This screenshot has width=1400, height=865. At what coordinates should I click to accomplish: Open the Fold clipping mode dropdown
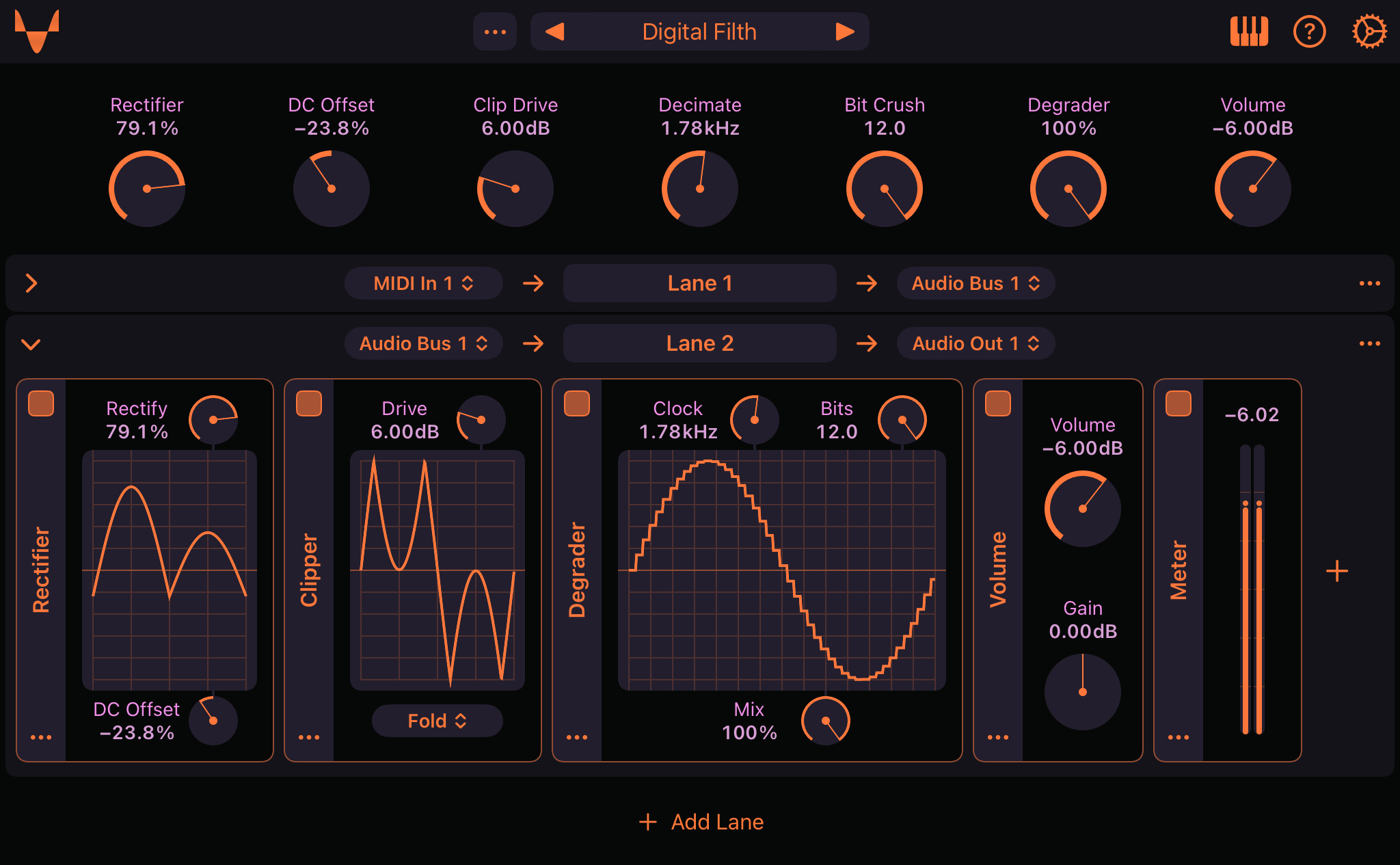pyautogui.click(x=437, y=721)
